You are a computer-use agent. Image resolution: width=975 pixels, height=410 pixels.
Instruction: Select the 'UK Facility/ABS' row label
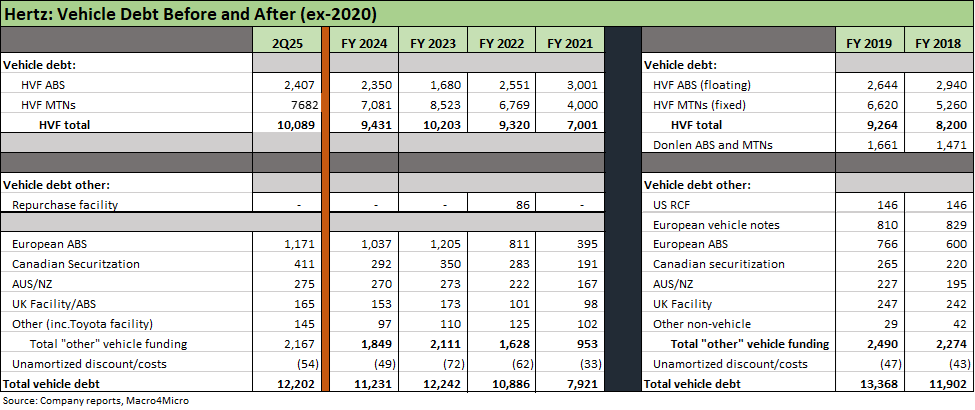[54, 304]
